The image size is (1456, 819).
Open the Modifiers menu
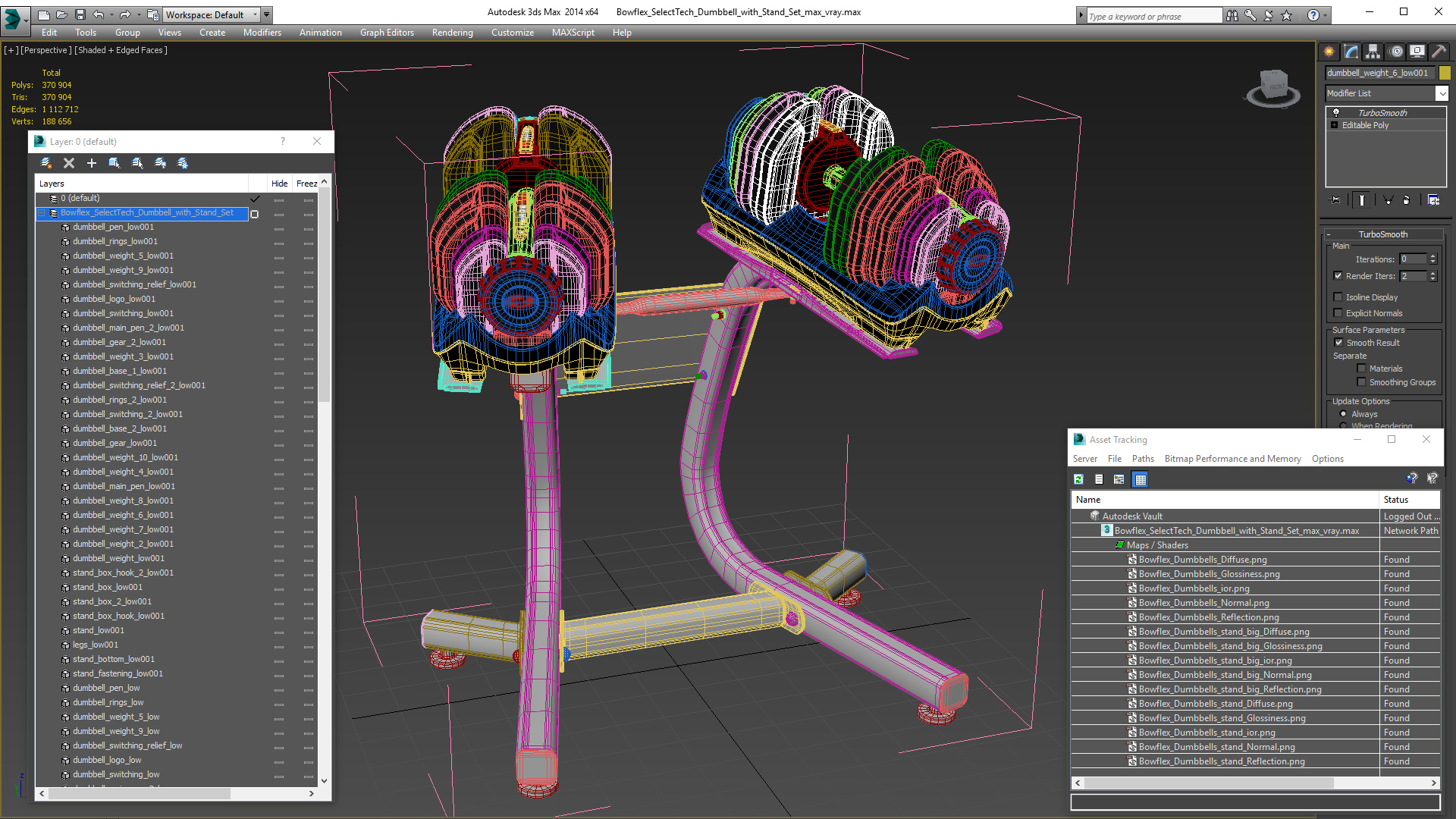[262, 33]
